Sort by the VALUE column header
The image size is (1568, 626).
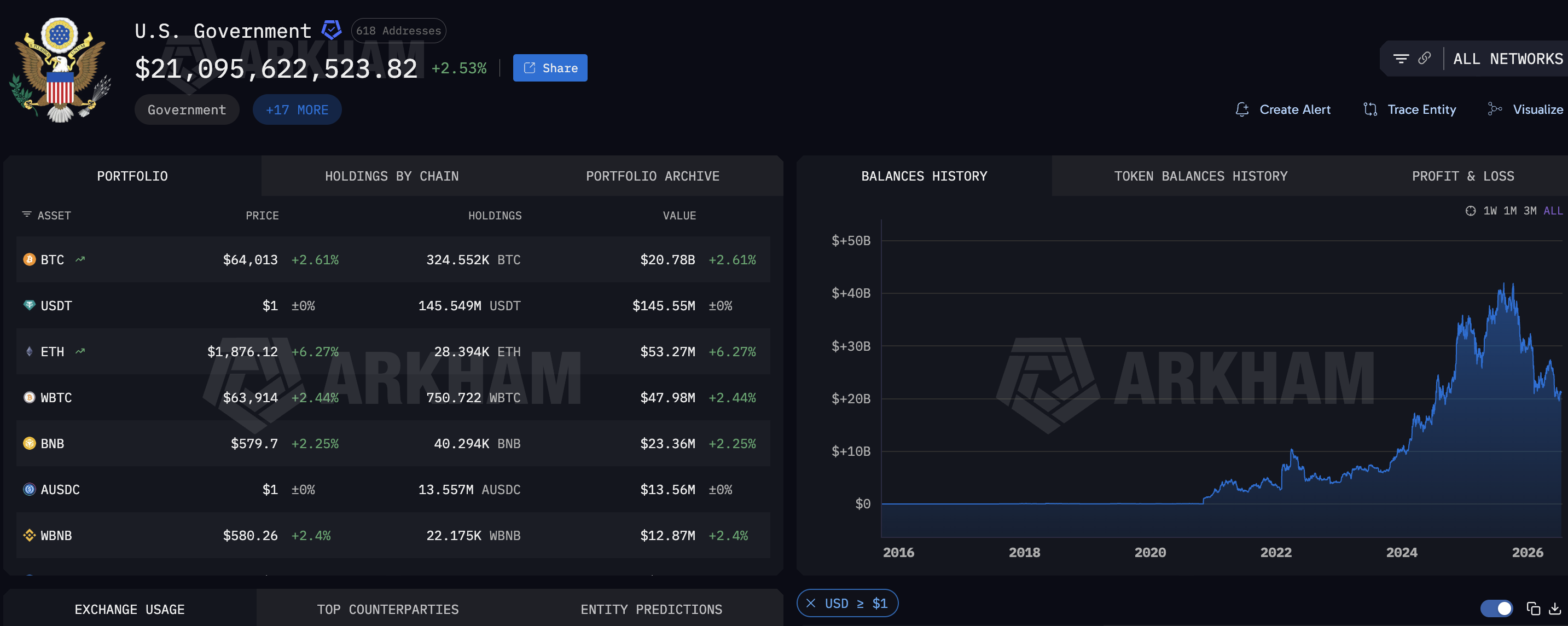[x=679, y=215]
